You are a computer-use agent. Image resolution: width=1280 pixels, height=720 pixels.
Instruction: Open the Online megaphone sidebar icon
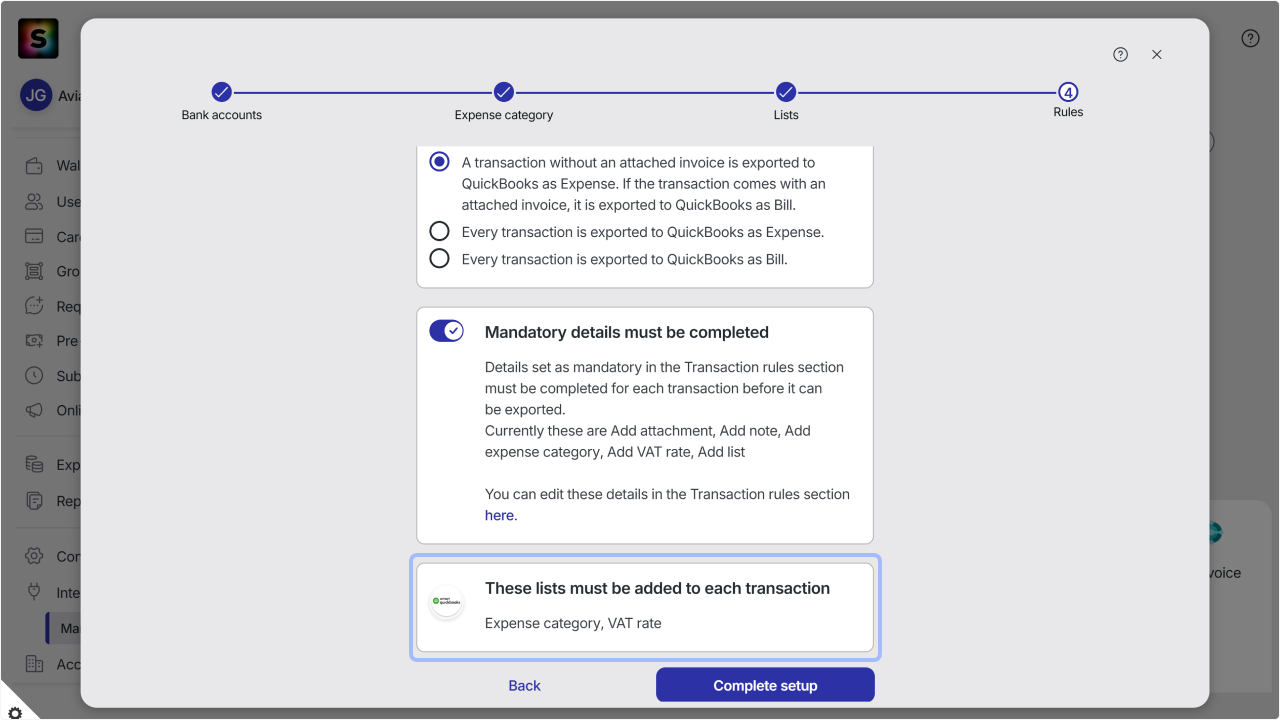point(35,410)
